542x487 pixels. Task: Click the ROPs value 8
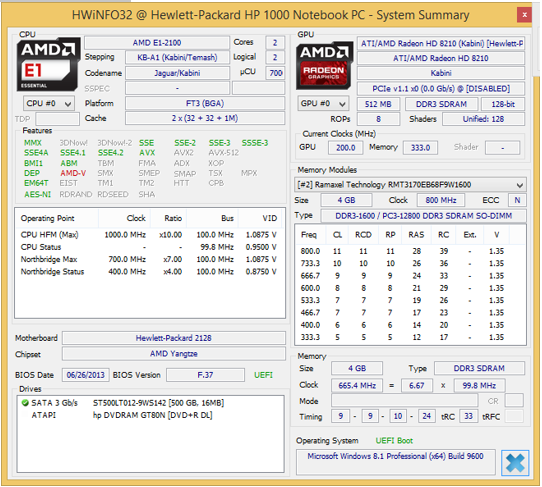(378, 119)
